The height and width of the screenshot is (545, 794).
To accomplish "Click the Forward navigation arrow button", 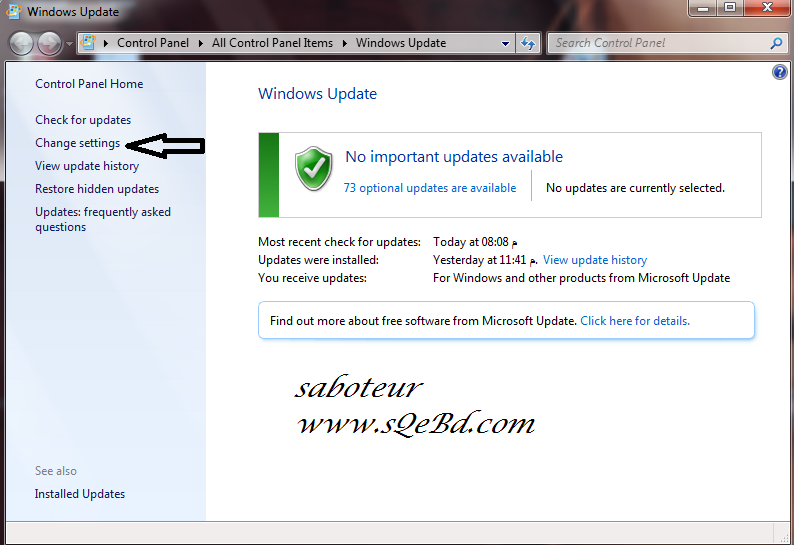I will tap(49, 44).
